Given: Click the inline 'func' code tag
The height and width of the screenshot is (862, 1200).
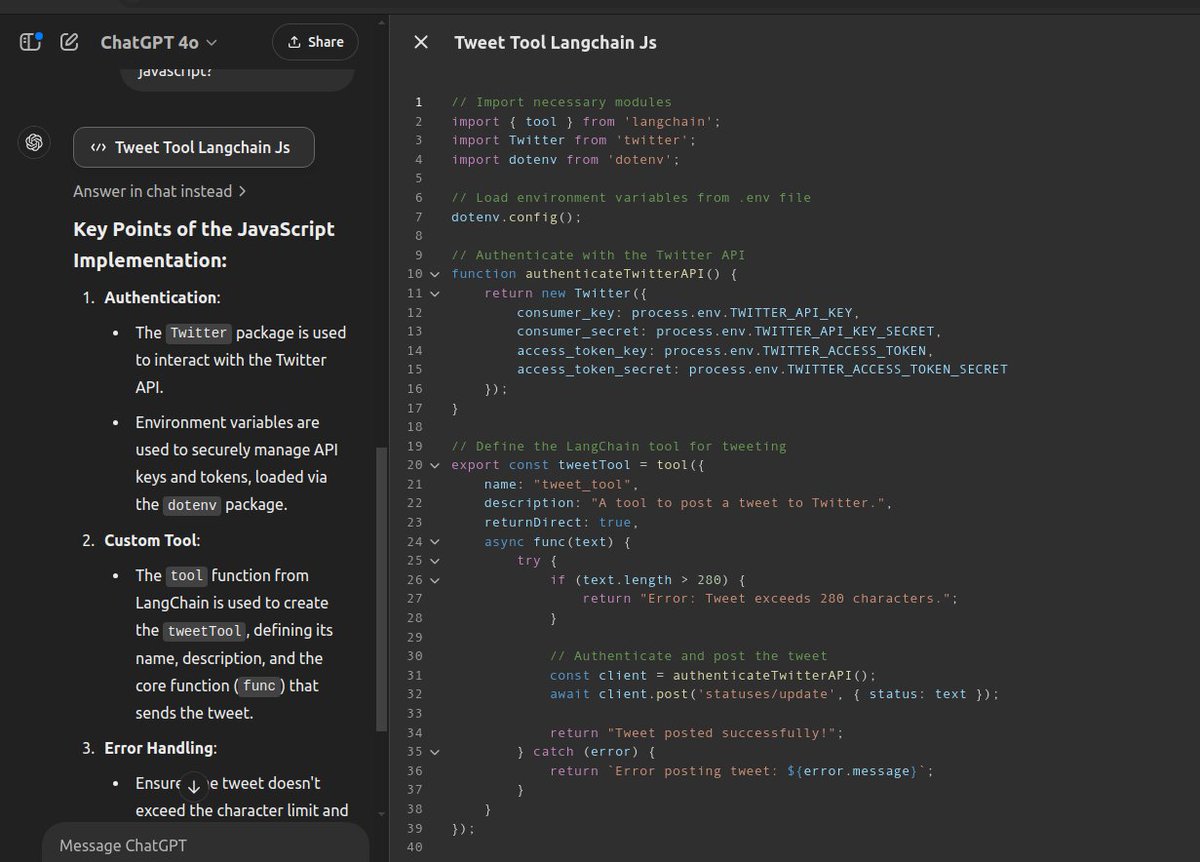Looking at the screenshot, I should point(259,686).
